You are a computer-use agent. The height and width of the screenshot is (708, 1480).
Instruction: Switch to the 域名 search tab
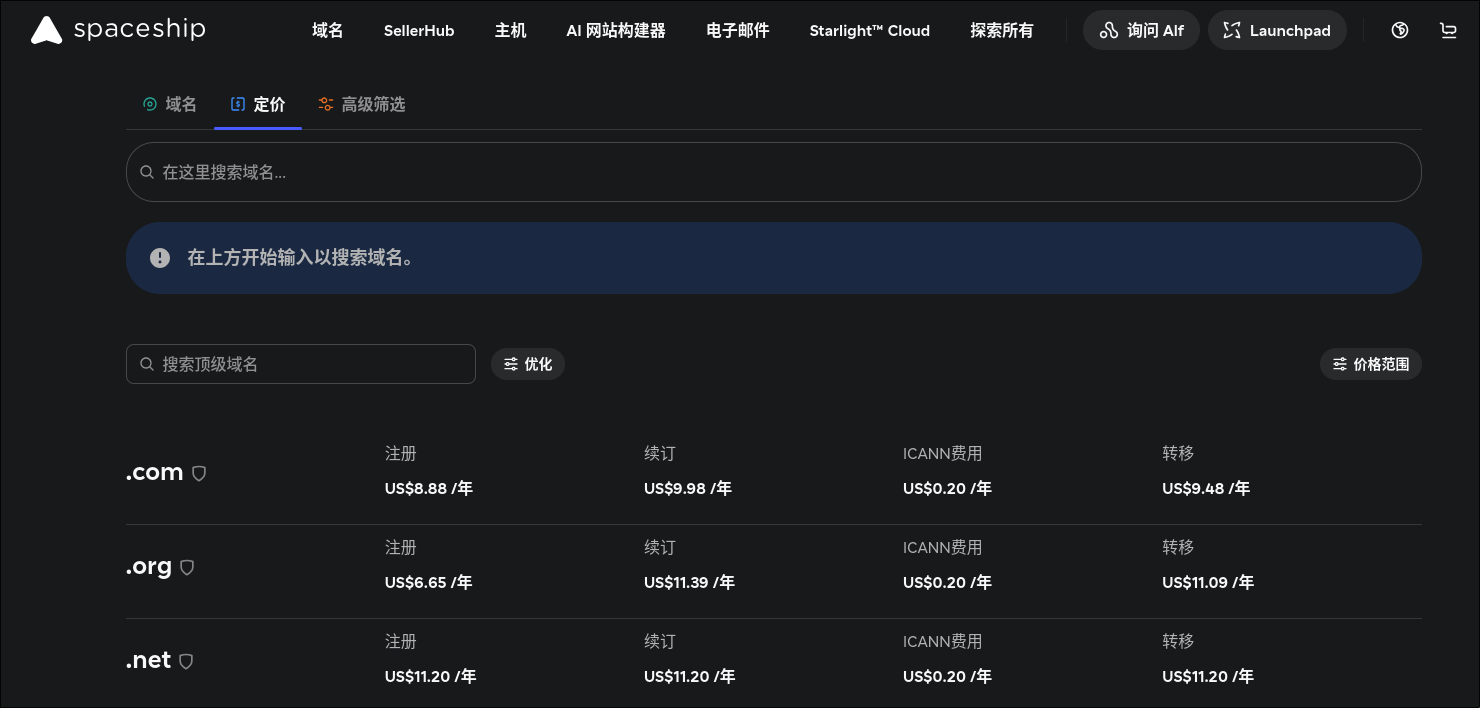point(169,104)
